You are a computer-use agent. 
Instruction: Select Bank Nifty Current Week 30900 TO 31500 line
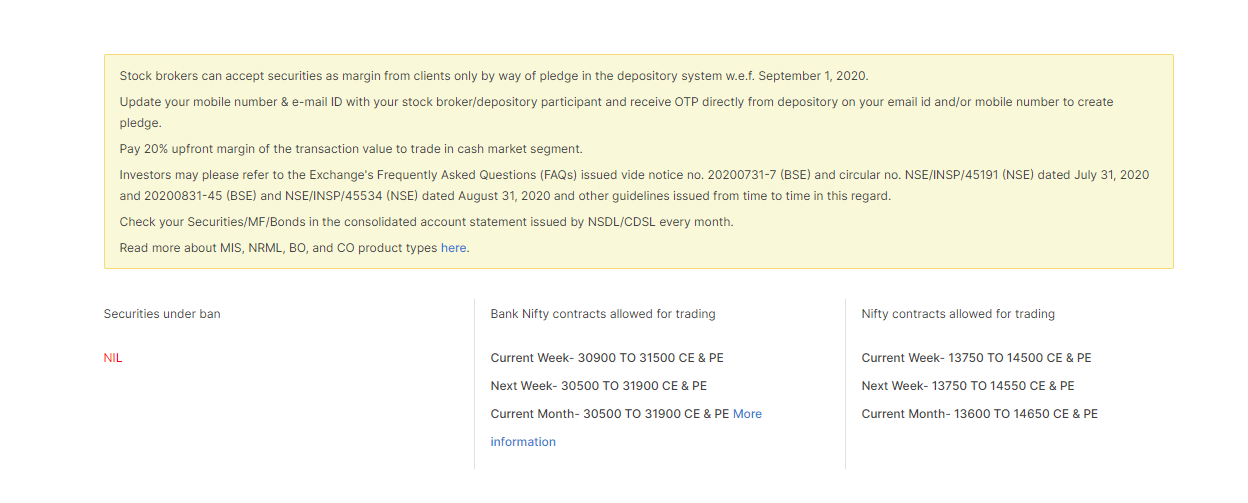pyautogui.click(x=606, y=358)
